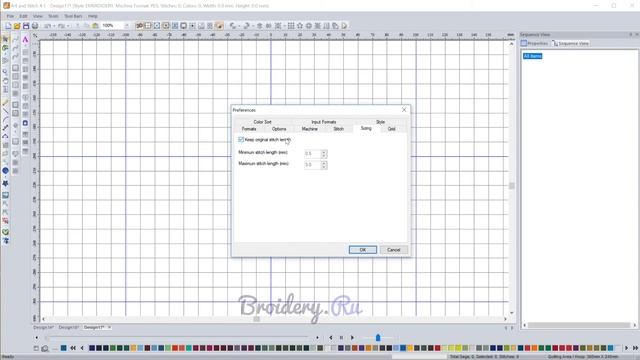Click the Open file folder icon
Viewport: 640px width, 360px height.
17,26
